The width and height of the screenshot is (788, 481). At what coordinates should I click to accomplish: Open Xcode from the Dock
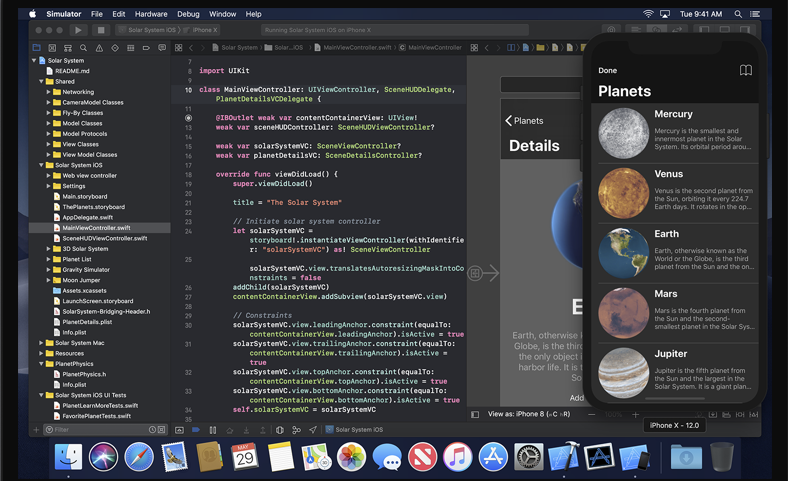point(563,457)
